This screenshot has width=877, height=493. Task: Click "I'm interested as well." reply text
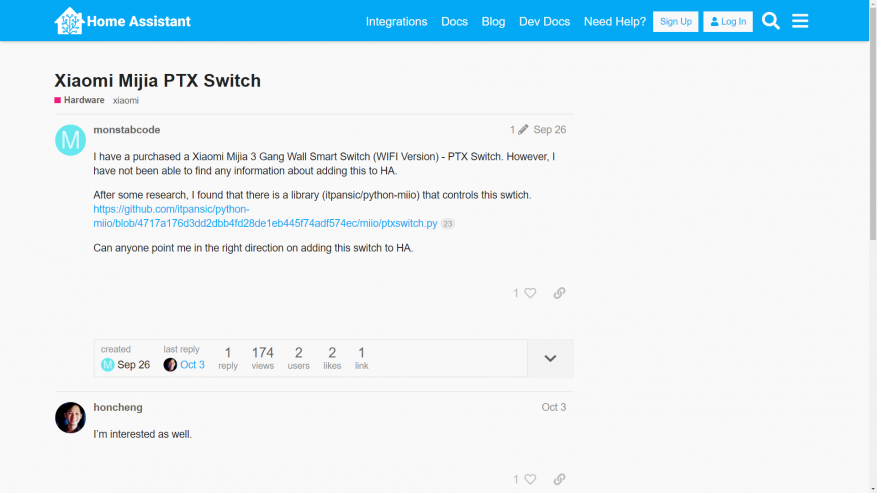tap(143, 434)
